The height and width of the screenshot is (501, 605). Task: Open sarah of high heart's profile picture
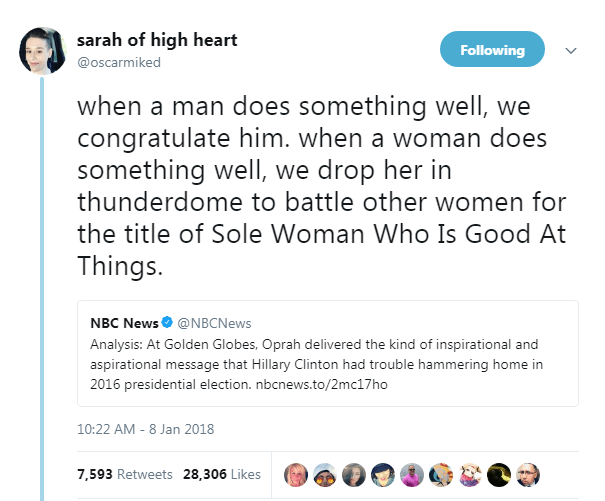point(43,50)
